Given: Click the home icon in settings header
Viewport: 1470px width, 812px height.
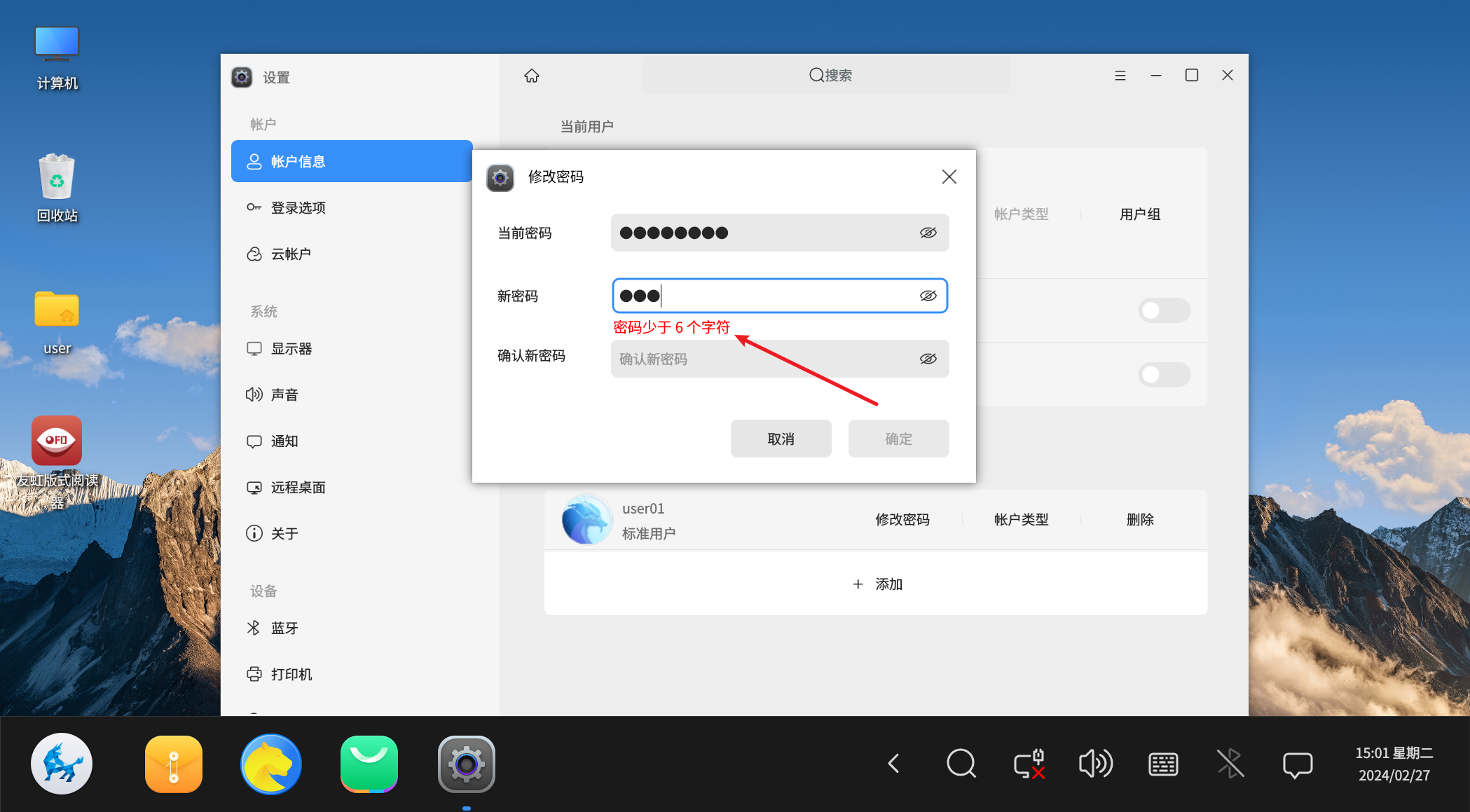Looking at the screenshot, I should pos(532,76).
